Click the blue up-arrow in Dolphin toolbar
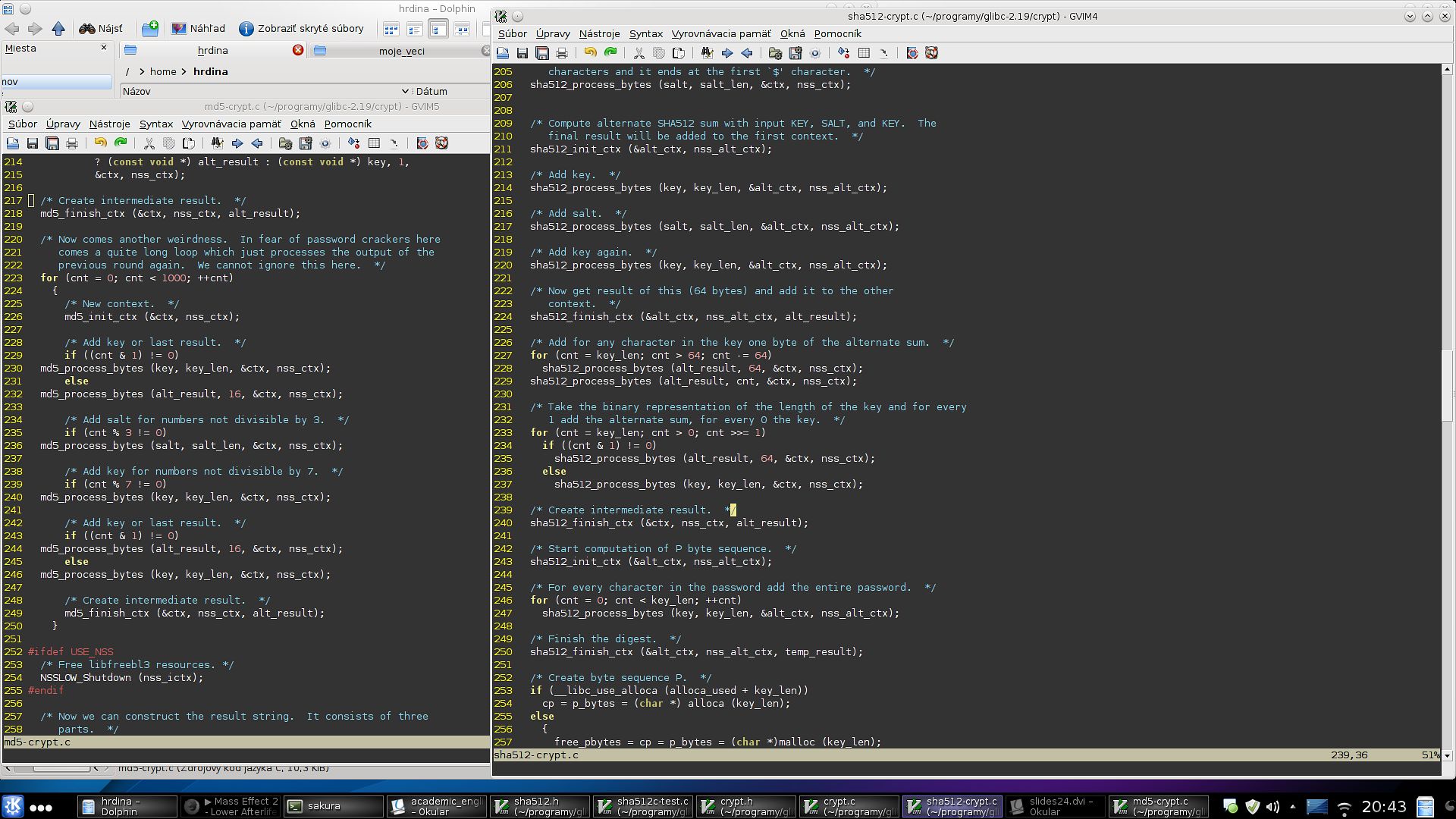 tap(58, 29)
